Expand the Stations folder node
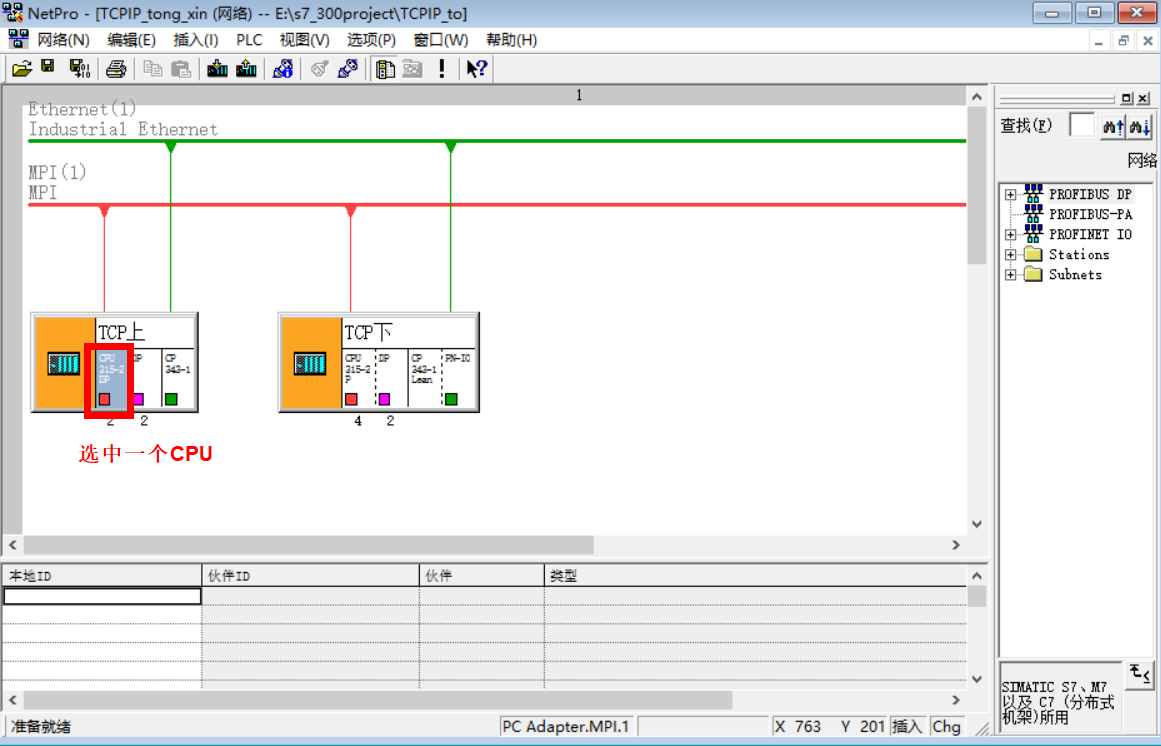Viewport: 1161px width, 746px height. pos(1011,255)
